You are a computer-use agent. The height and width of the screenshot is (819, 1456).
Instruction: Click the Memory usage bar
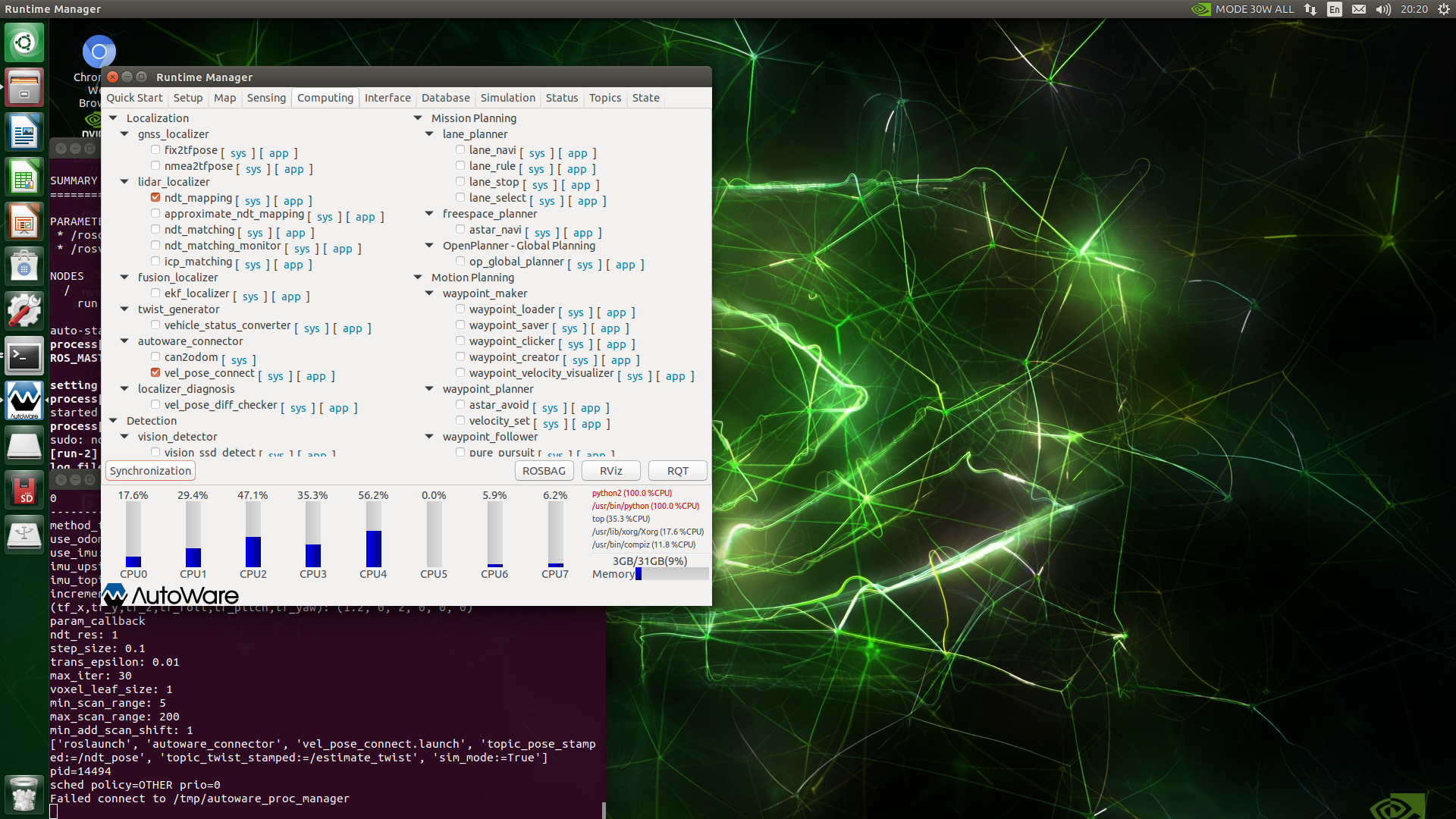pos(672,574)
